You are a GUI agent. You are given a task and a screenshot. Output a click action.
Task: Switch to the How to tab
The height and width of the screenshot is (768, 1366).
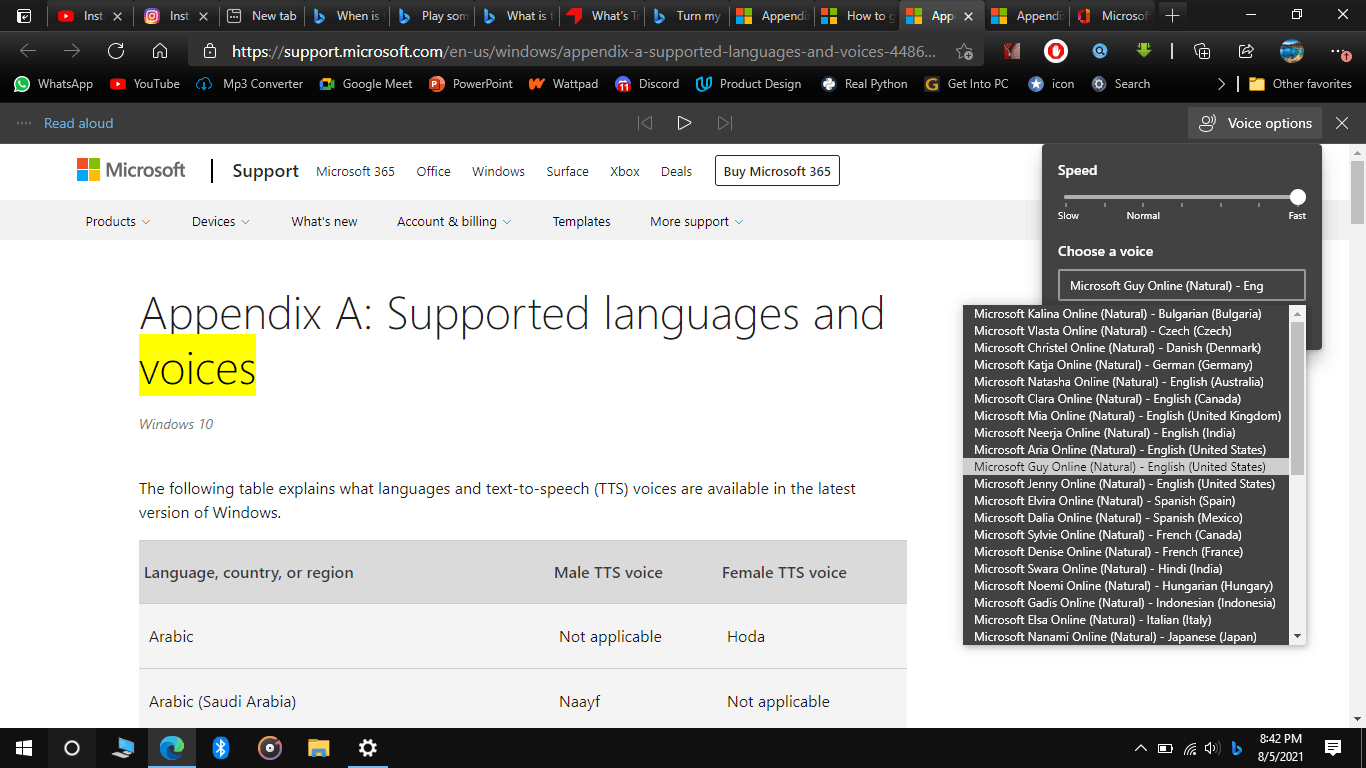tap(856, 16)
